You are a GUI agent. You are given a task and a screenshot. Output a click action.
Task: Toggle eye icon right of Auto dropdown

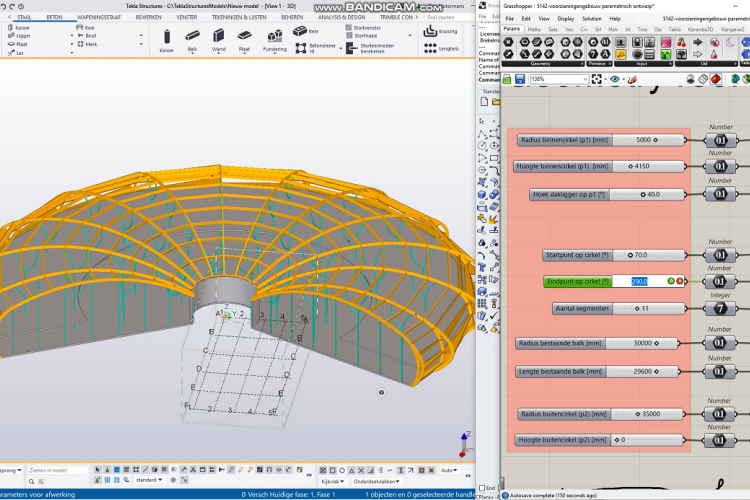coord(468,475)
